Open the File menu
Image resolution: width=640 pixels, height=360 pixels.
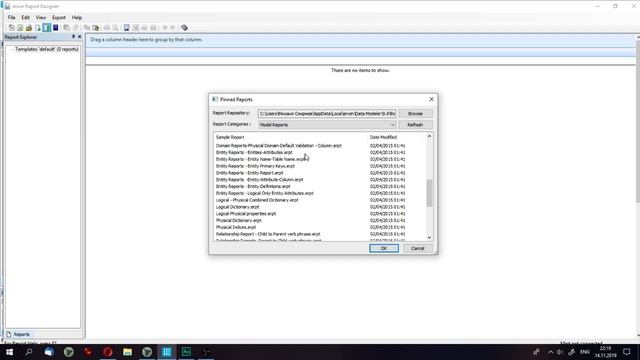point(11,18)
